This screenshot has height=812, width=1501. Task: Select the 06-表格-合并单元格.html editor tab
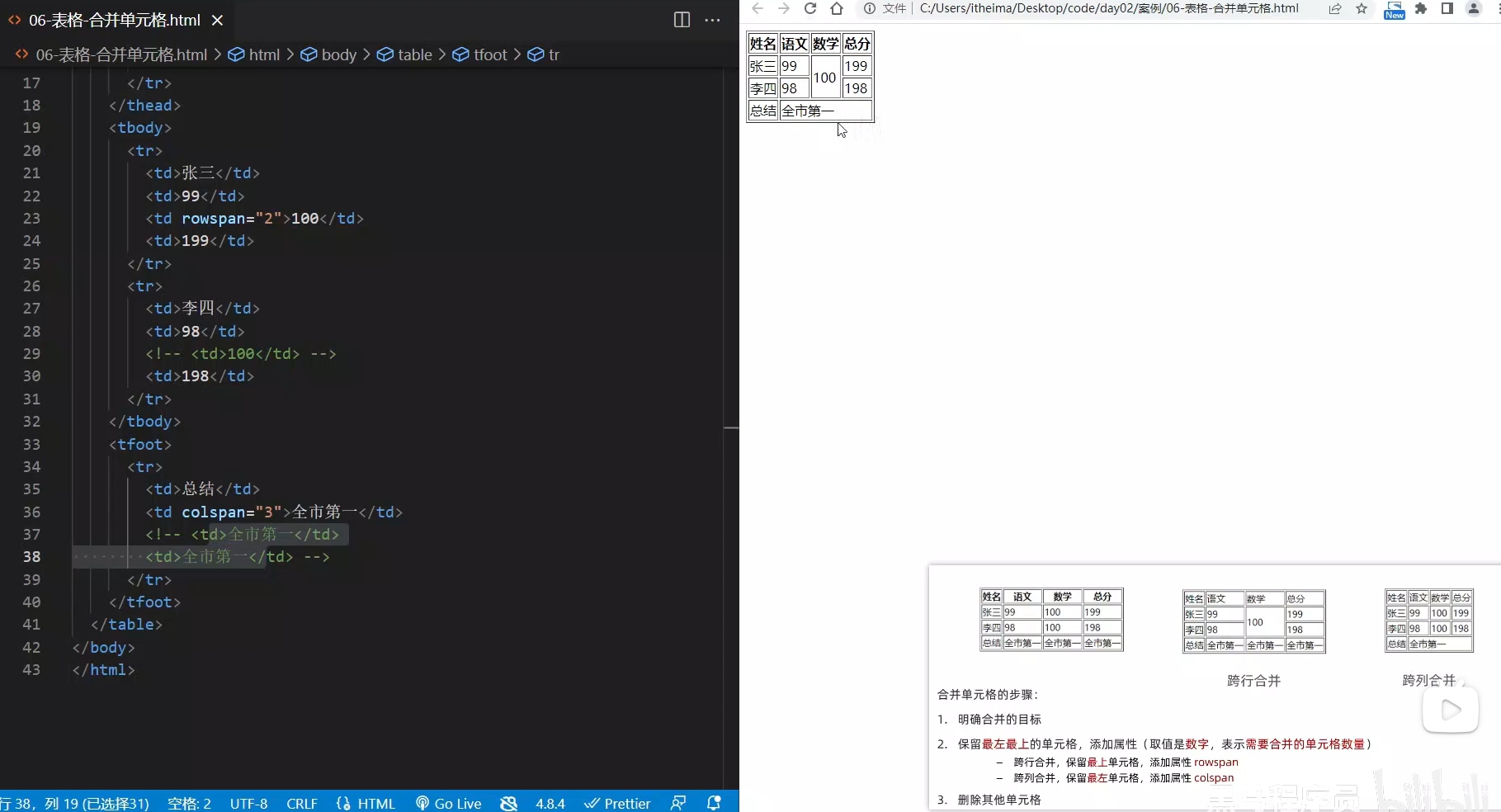[x=116, y=20]
